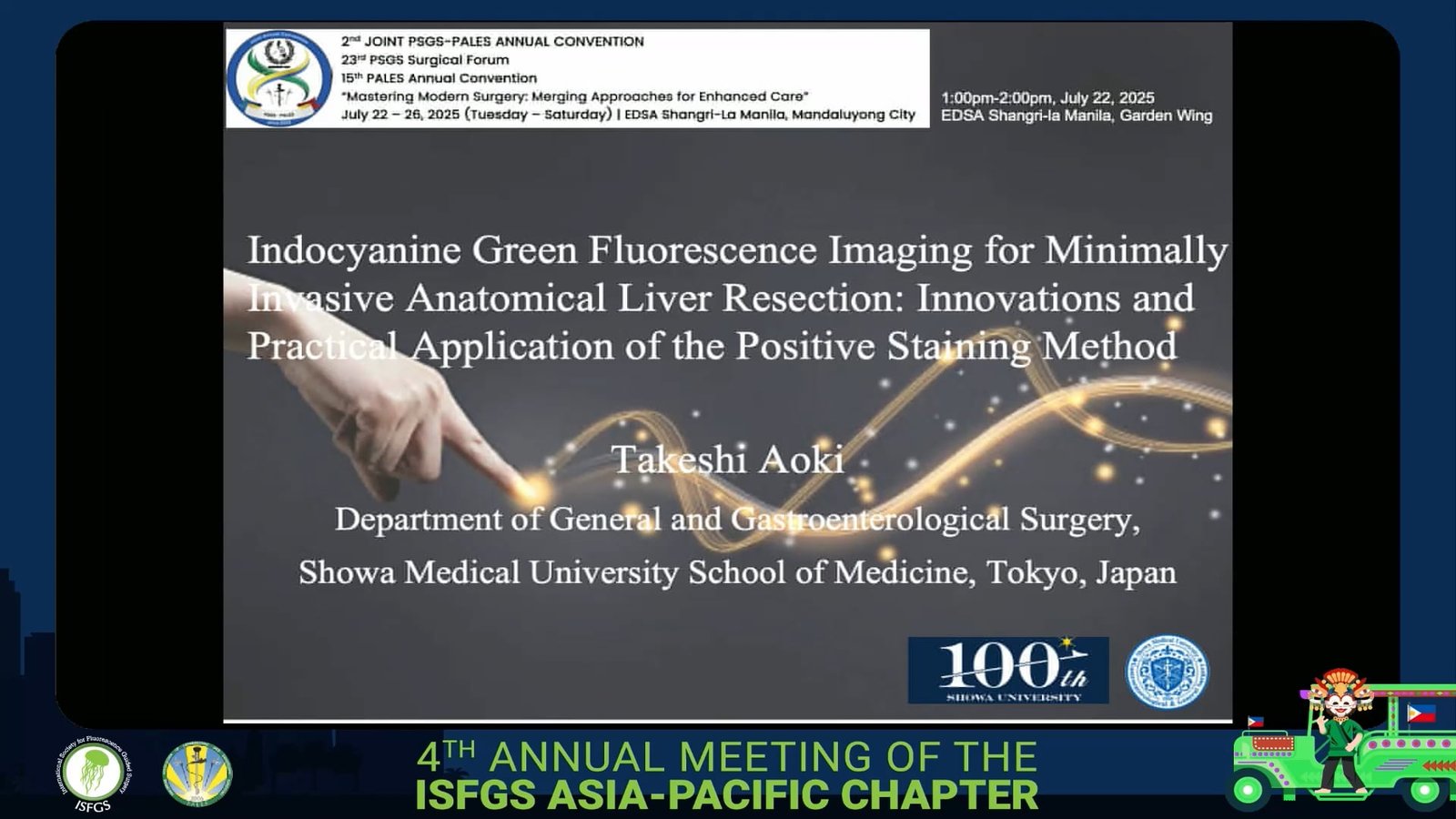Click the green jeepney front wheel
1456x819 pixels.
[1249, 792]
